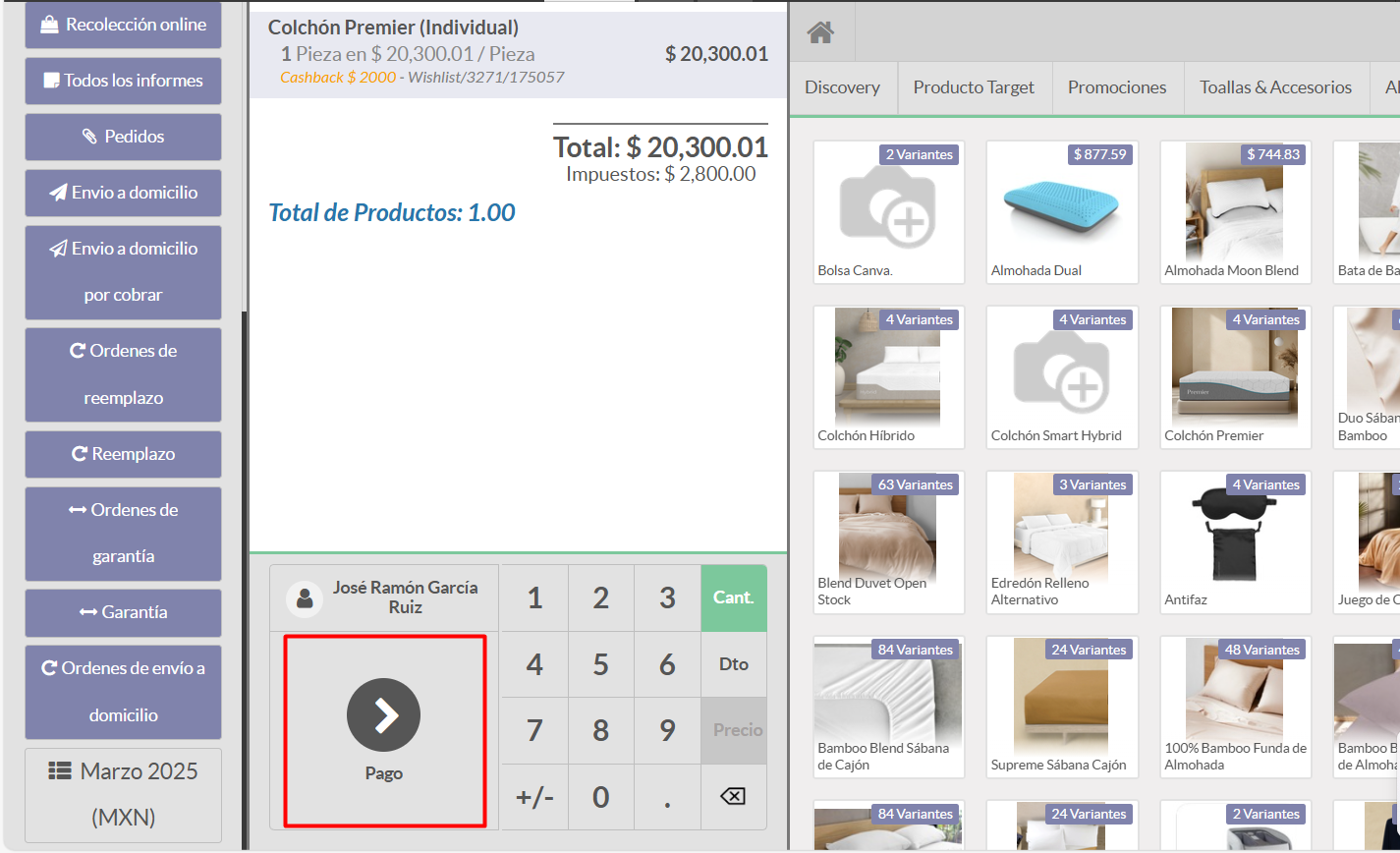The width and height of the screenshot is (1400, 853).
Task: Open Todos los informes
Action: pos(123,81)
